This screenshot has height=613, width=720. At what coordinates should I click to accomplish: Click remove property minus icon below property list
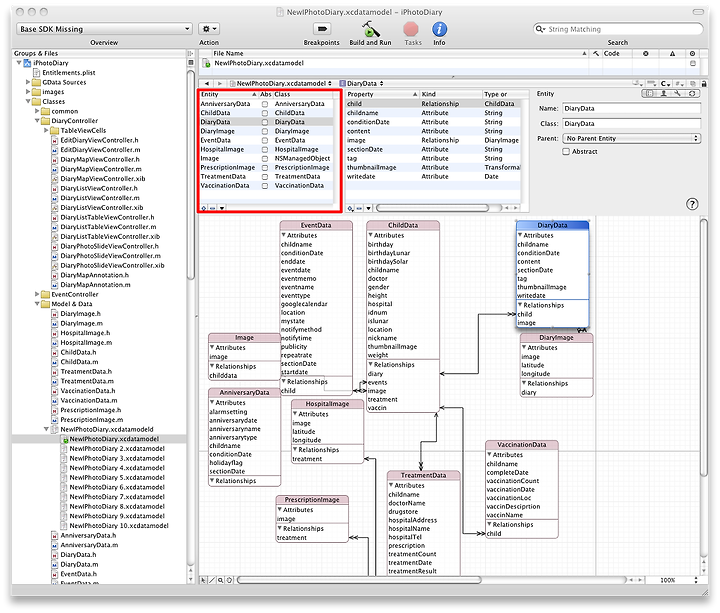tap(360, 208)
